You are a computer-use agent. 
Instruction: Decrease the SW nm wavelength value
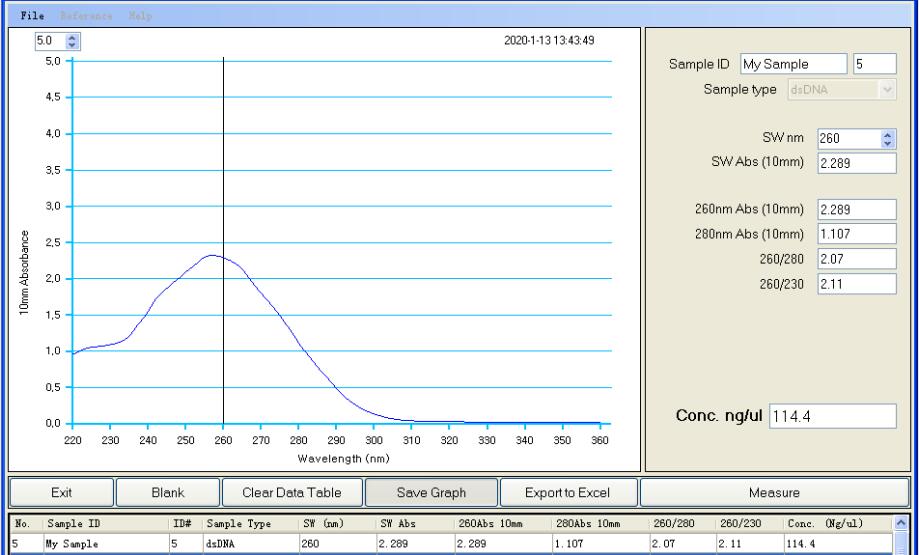(x=887, y=143)
